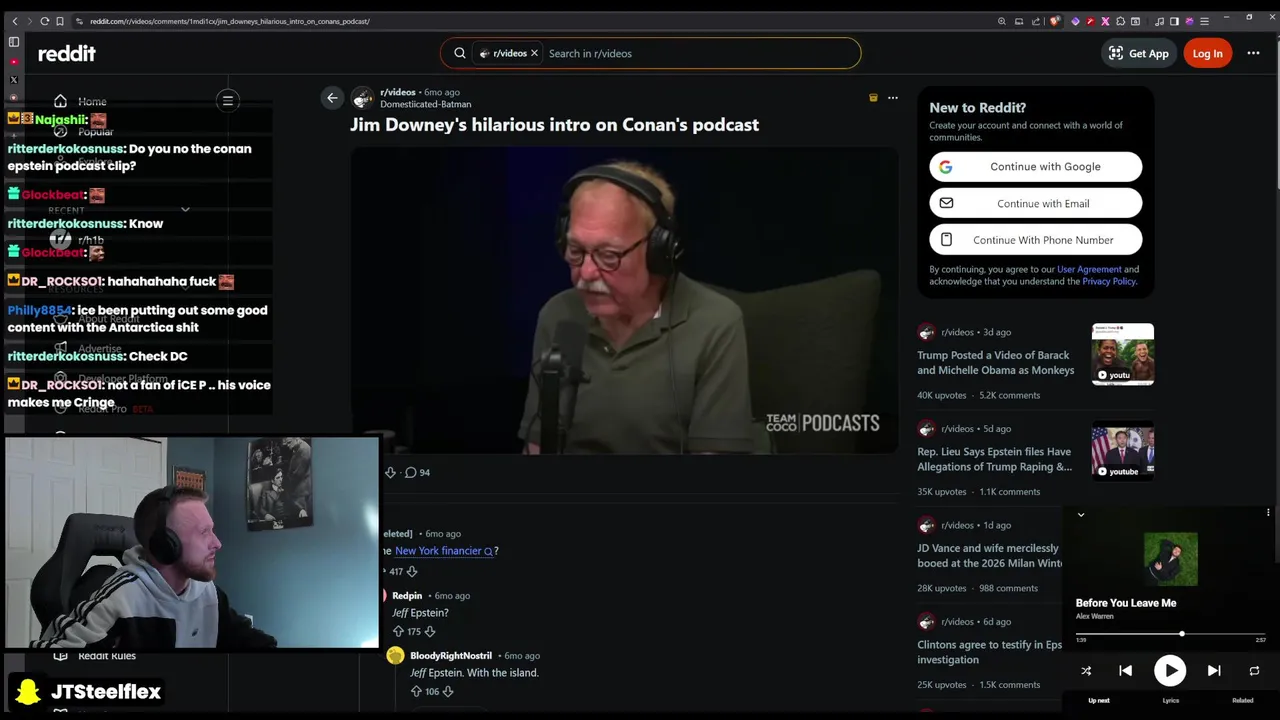Bookmark this page using the toolbar icon
This screenshot has height=720, width=1280.
coord(60,21)
